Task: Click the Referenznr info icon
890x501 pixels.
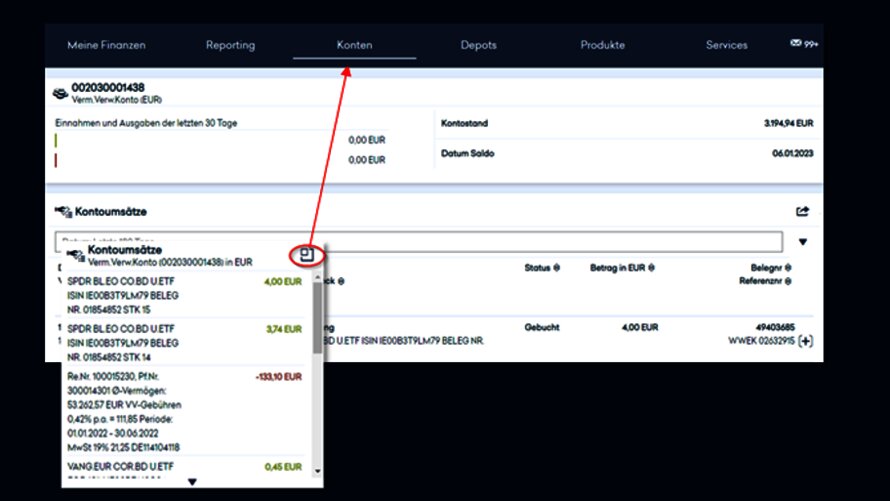Action: (x=788, y=281)
